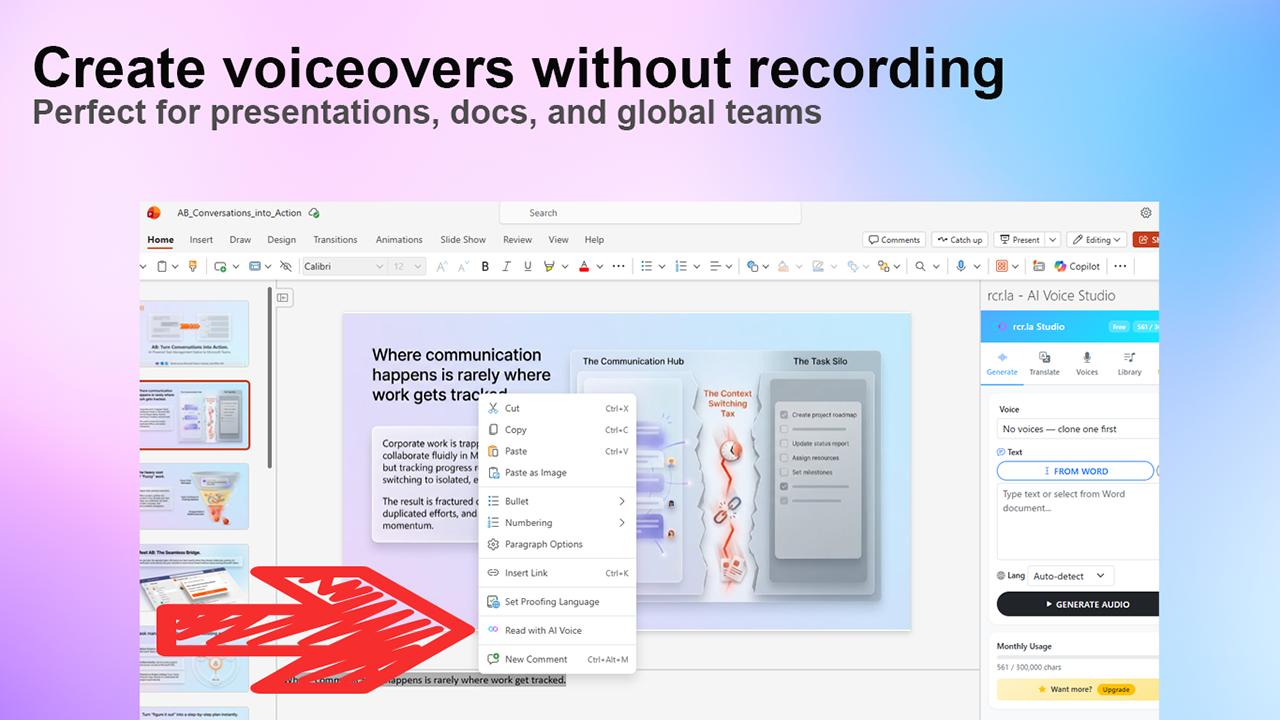
Task: Toggle Underline formatting
Action: (x=528, y=266)
